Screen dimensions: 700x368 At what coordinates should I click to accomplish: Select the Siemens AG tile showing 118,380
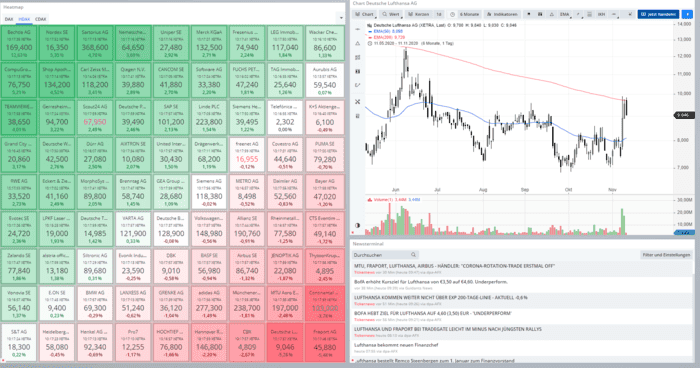pos(209,192)
